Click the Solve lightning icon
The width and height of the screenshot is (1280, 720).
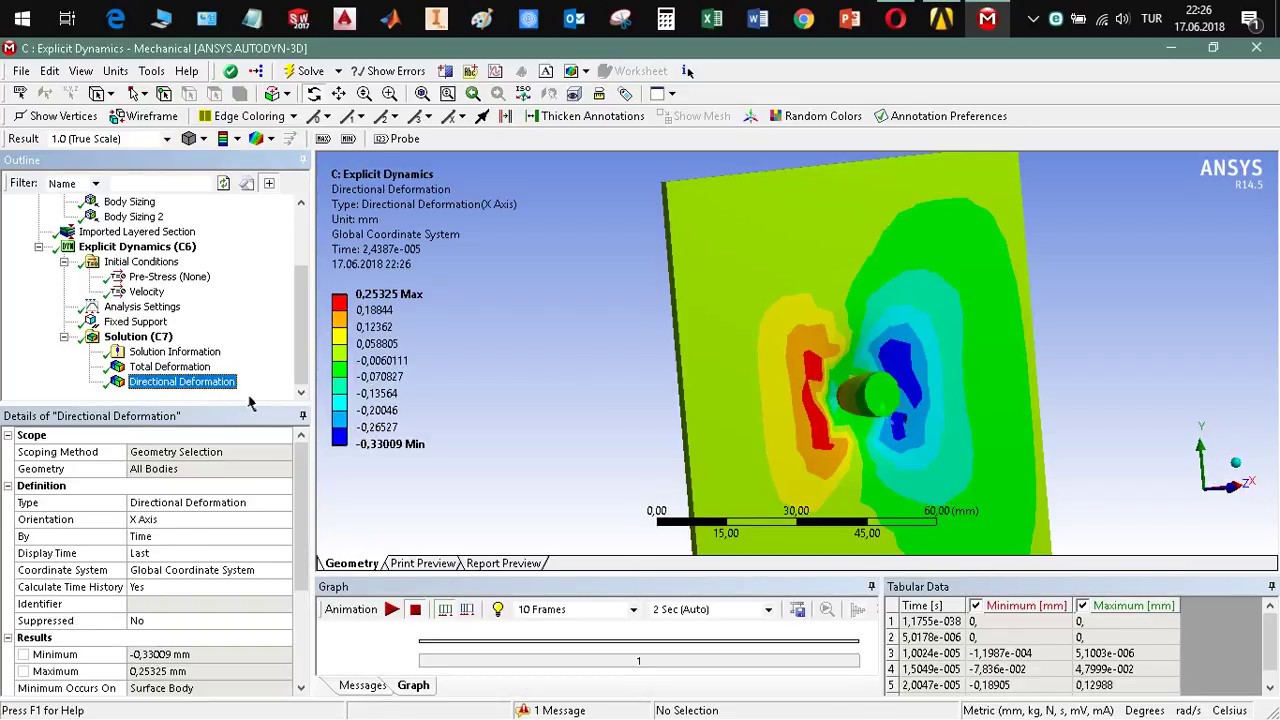(288, 71)
